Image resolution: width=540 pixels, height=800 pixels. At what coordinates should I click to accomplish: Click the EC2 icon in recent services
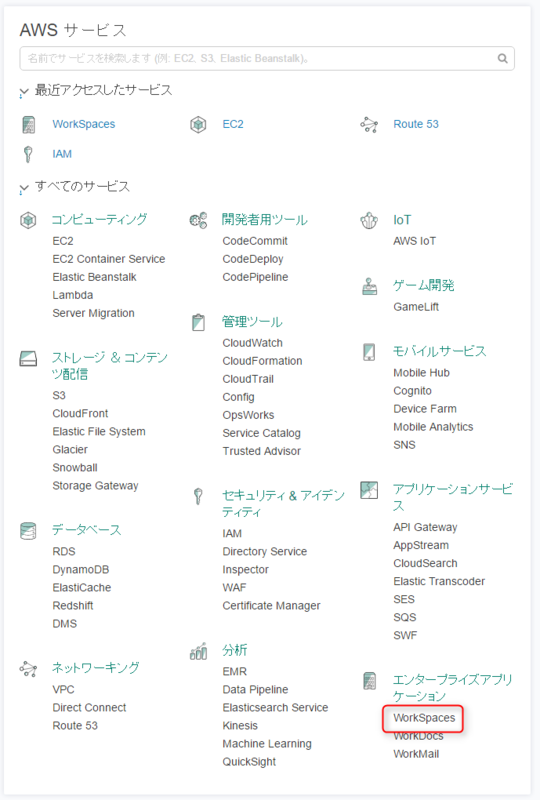(198, 124)
